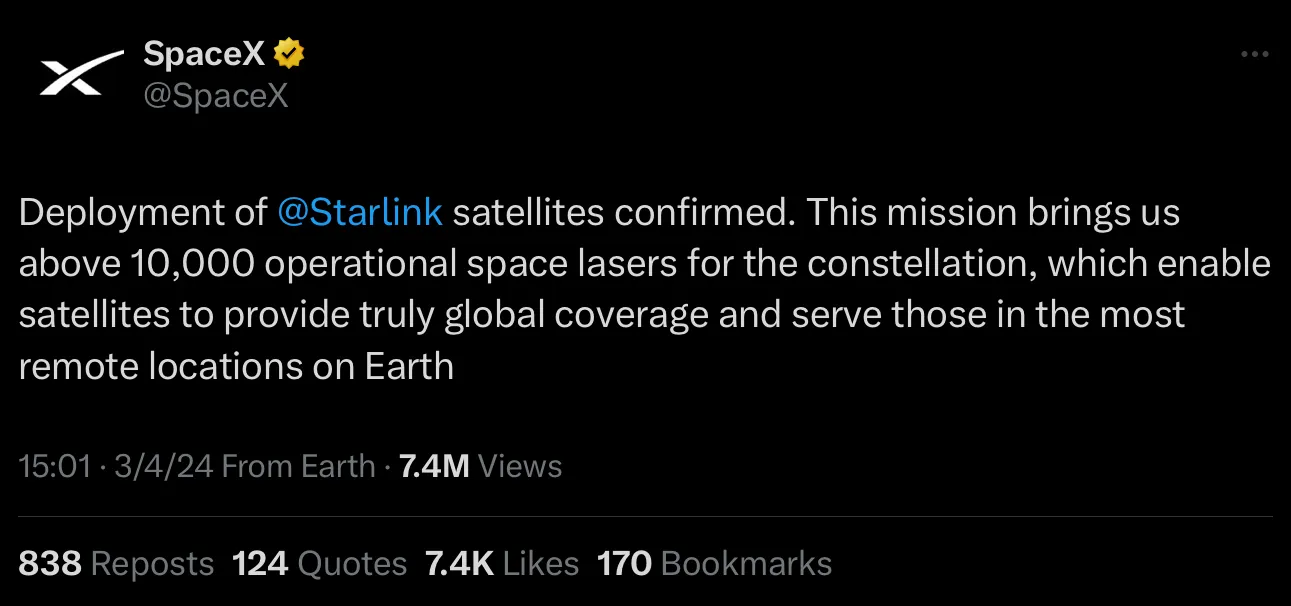The image size is (1291, 606).
Task: Open the 124 Quotes list
Action: click(x=320, y=563)
